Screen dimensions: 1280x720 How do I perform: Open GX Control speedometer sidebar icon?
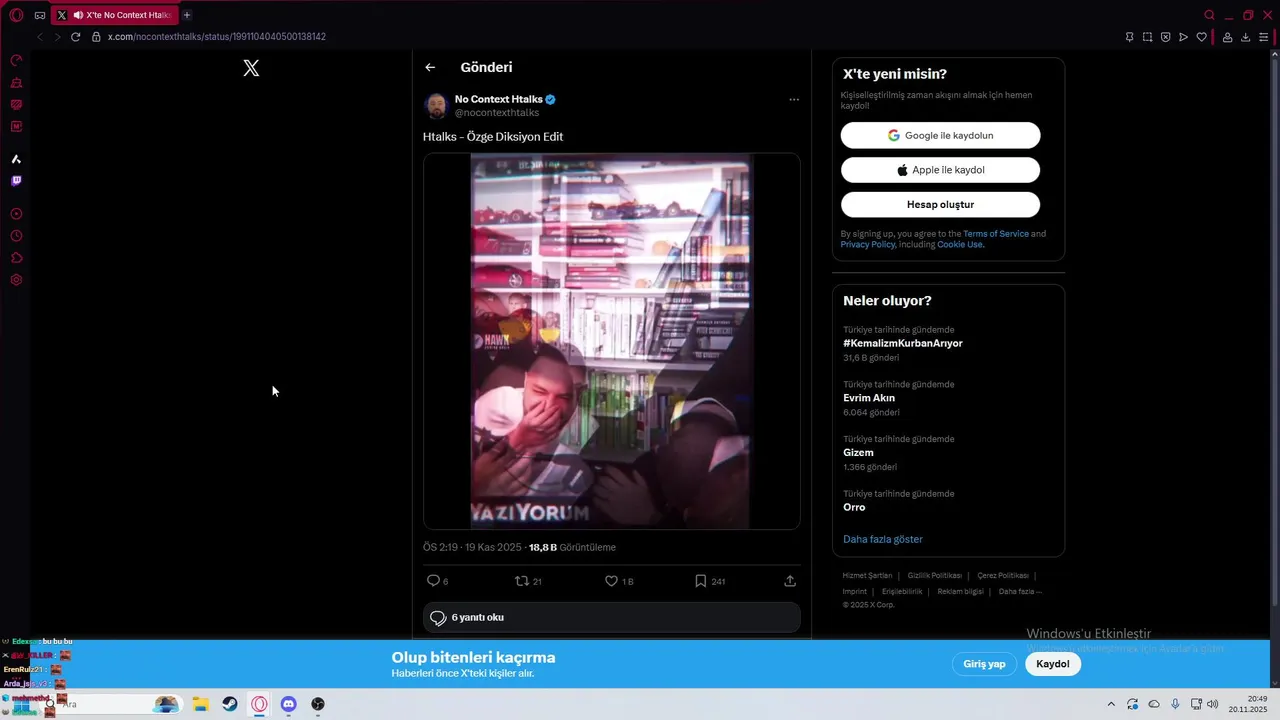pos(16,61)
